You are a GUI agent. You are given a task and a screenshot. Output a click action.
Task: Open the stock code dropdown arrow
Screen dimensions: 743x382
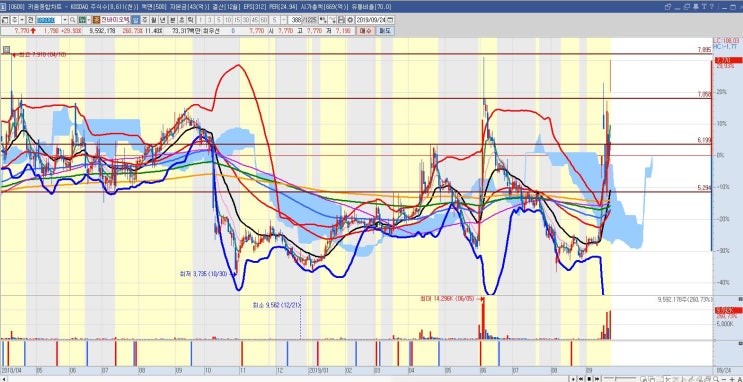click(65, 20)
